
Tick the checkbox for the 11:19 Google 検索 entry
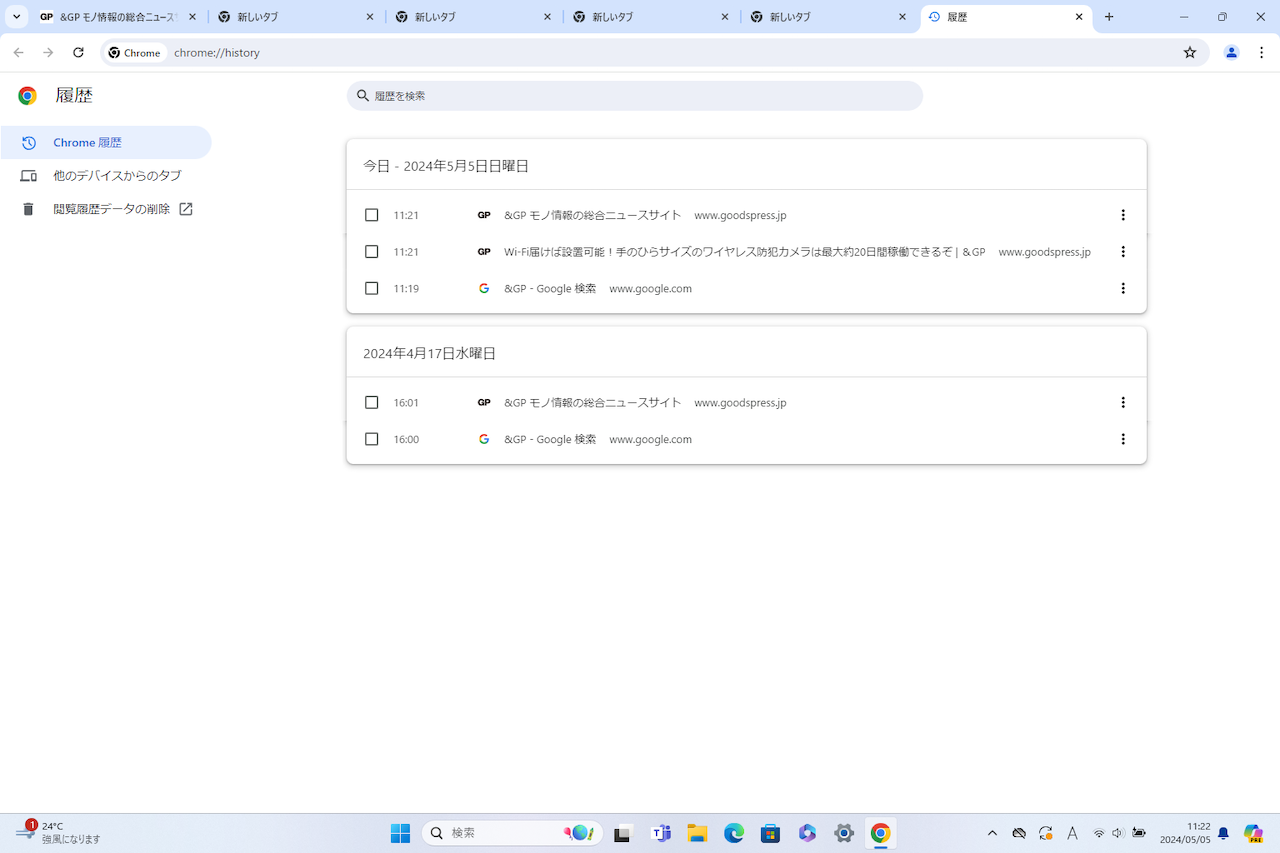tap(372, 289)
